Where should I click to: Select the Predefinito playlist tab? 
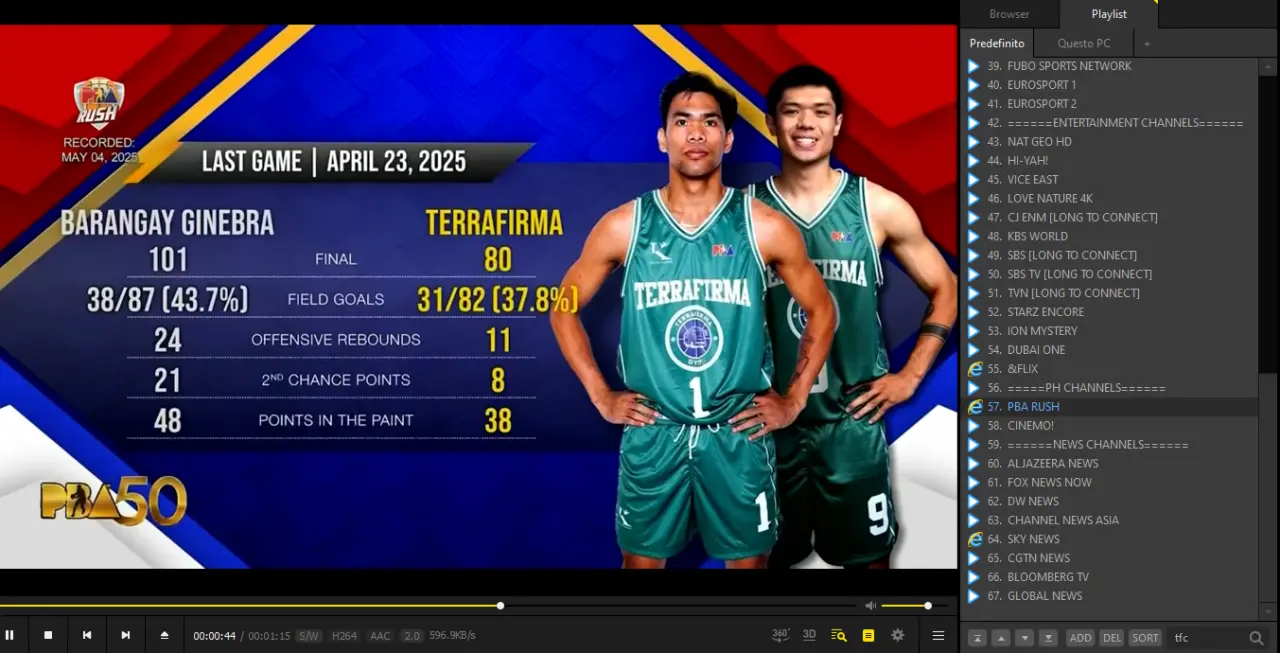[x=997, y=43]
